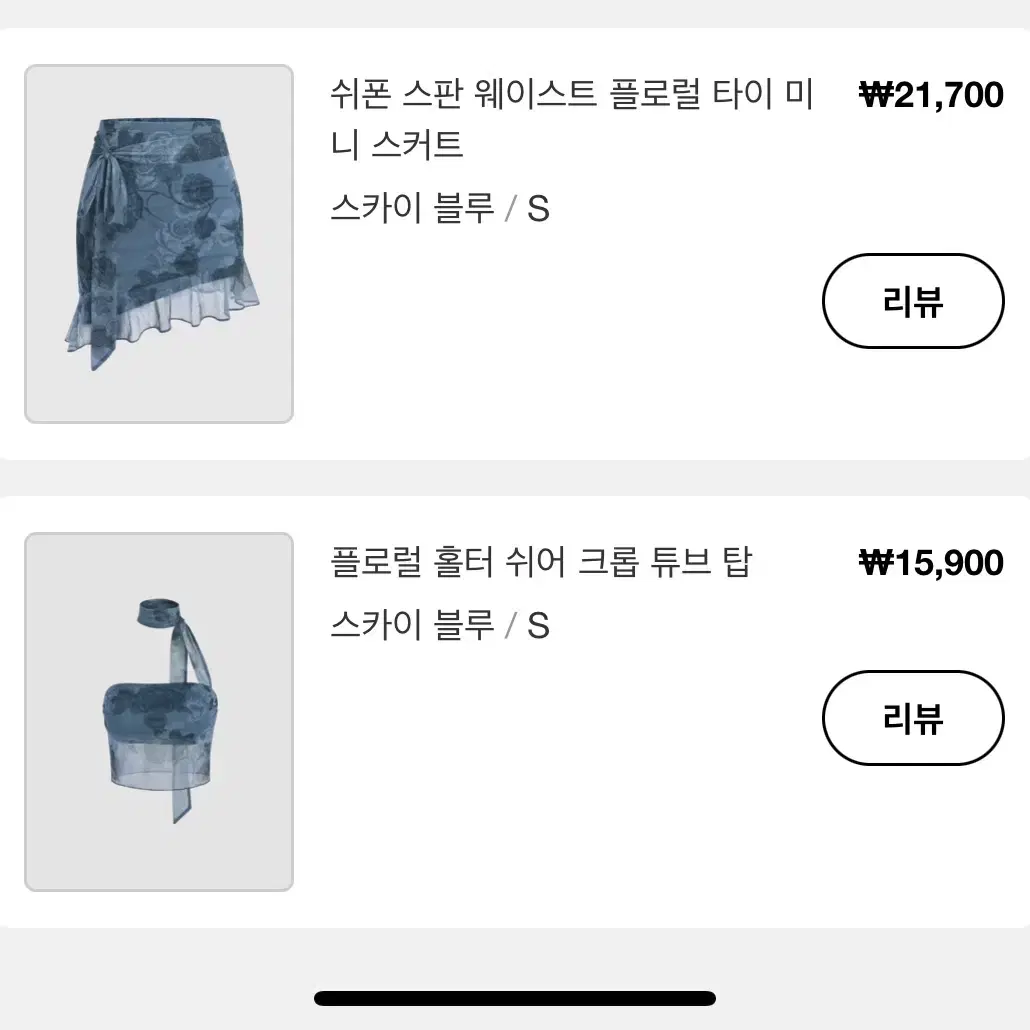Tap 니 스커트 on the title's second line
The image size is (1030, 1030).
click(x=397, y=144)
